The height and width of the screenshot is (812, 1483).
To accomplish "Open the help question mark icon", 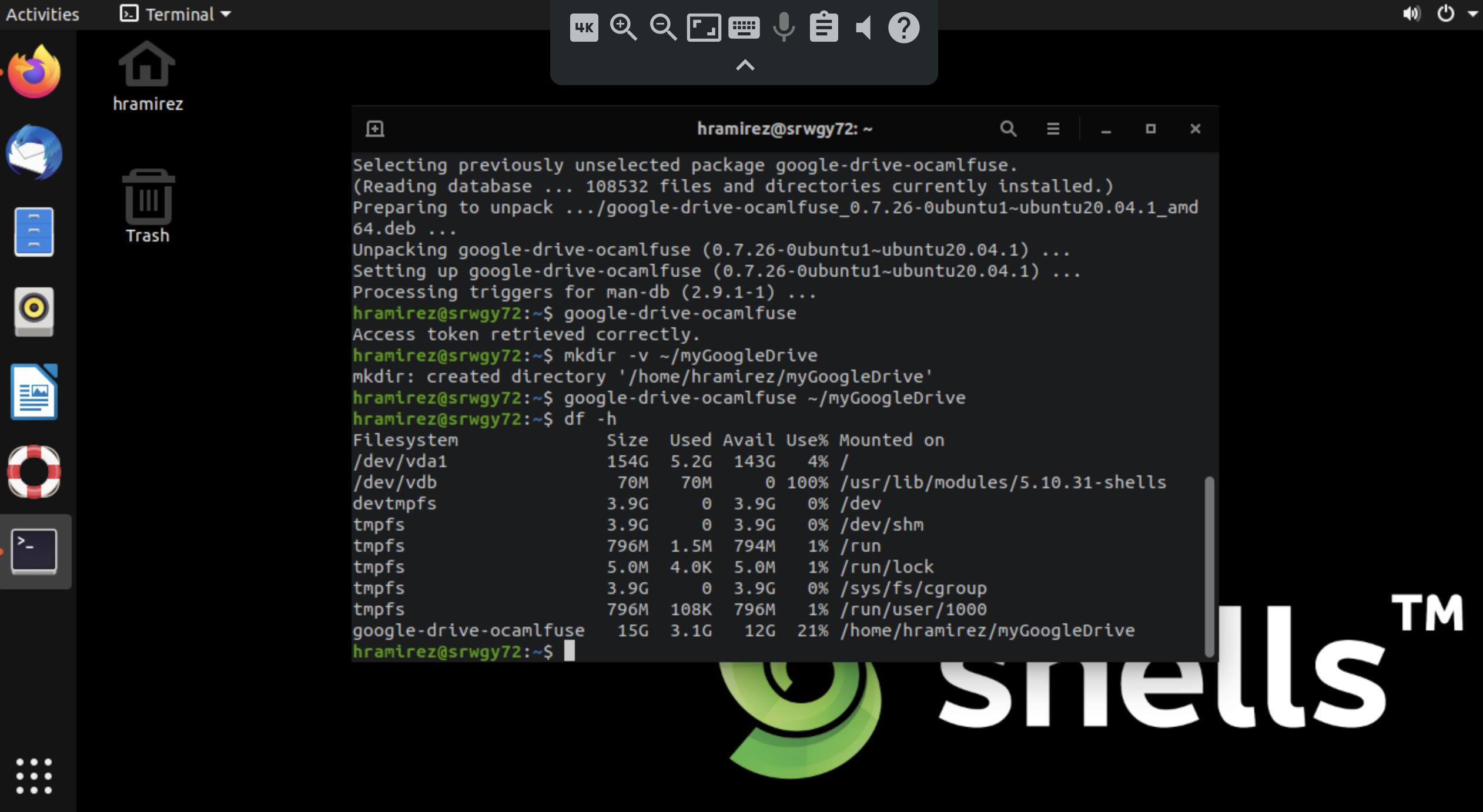I will pyautogui.click(x=903, y=28).
